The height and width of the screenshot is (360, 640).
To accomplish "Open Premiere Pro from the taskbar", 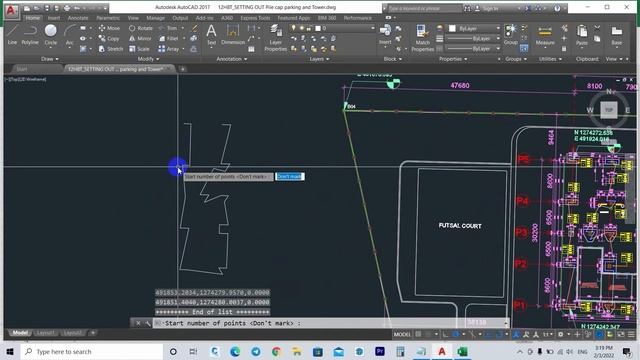I will [380, 351].
